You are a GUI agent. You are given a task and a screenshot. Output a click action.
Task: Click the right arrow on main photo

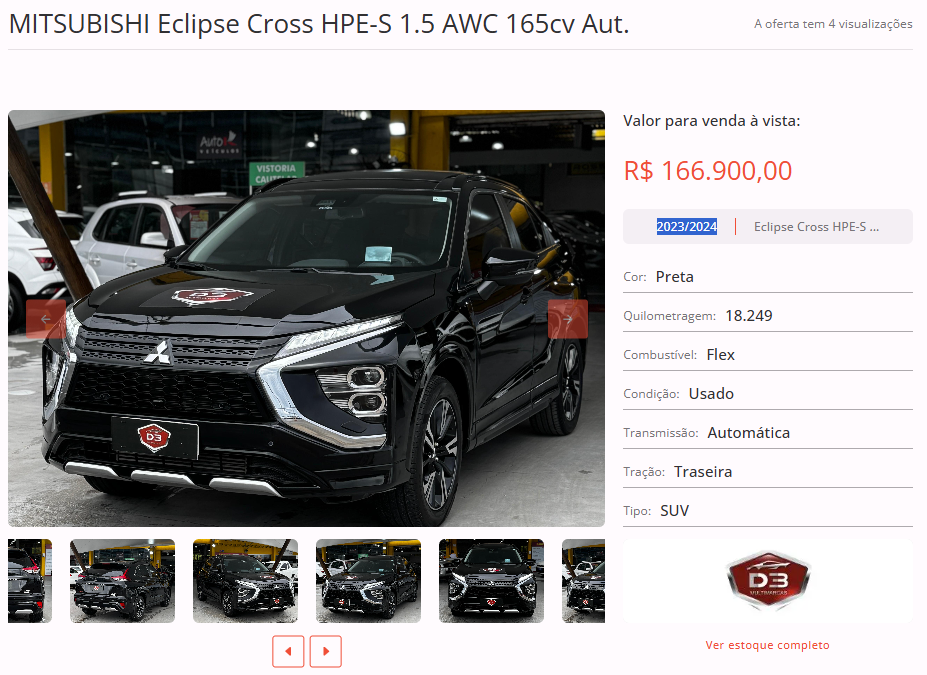(568, 319)
